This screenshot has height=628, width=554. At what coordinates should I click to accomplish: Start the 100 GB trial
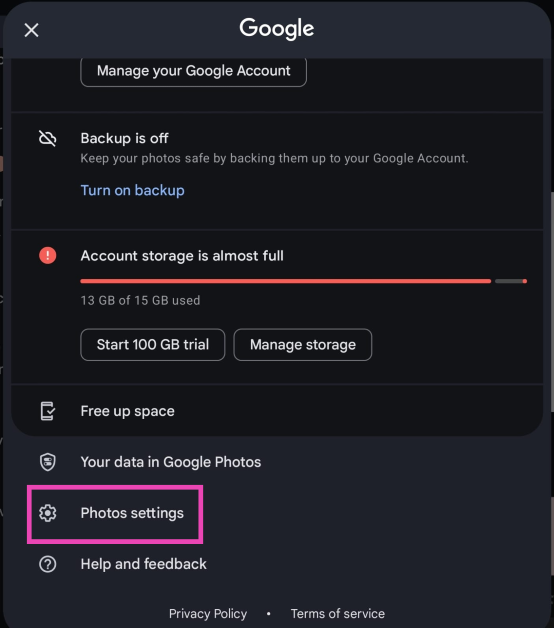(153, 345)
